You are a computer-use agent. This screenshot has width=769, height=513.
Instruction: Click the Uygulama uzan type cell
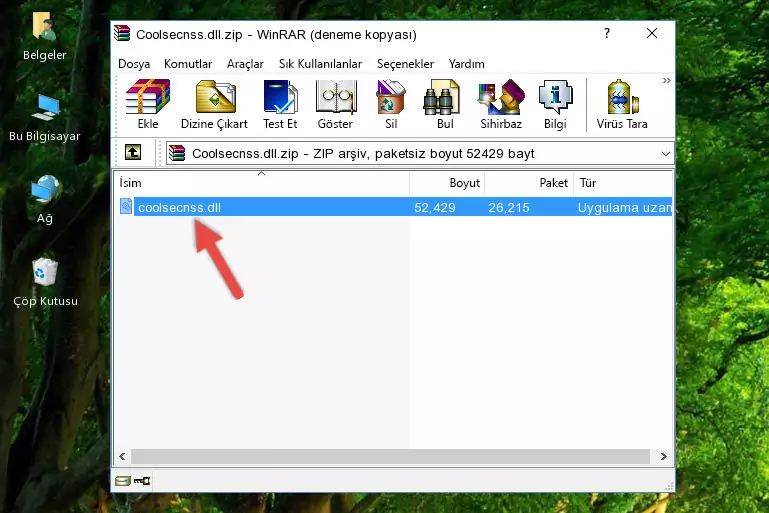(624, 207)
